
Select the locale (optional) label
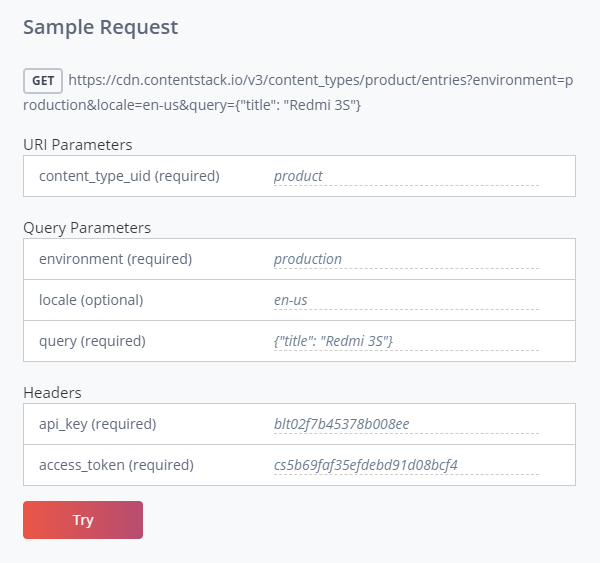click(91, 300)
